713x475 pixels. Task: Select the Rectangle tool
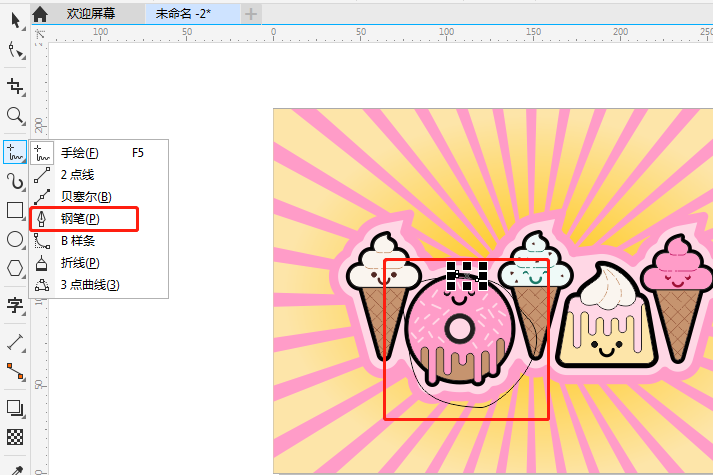[15, 210]
